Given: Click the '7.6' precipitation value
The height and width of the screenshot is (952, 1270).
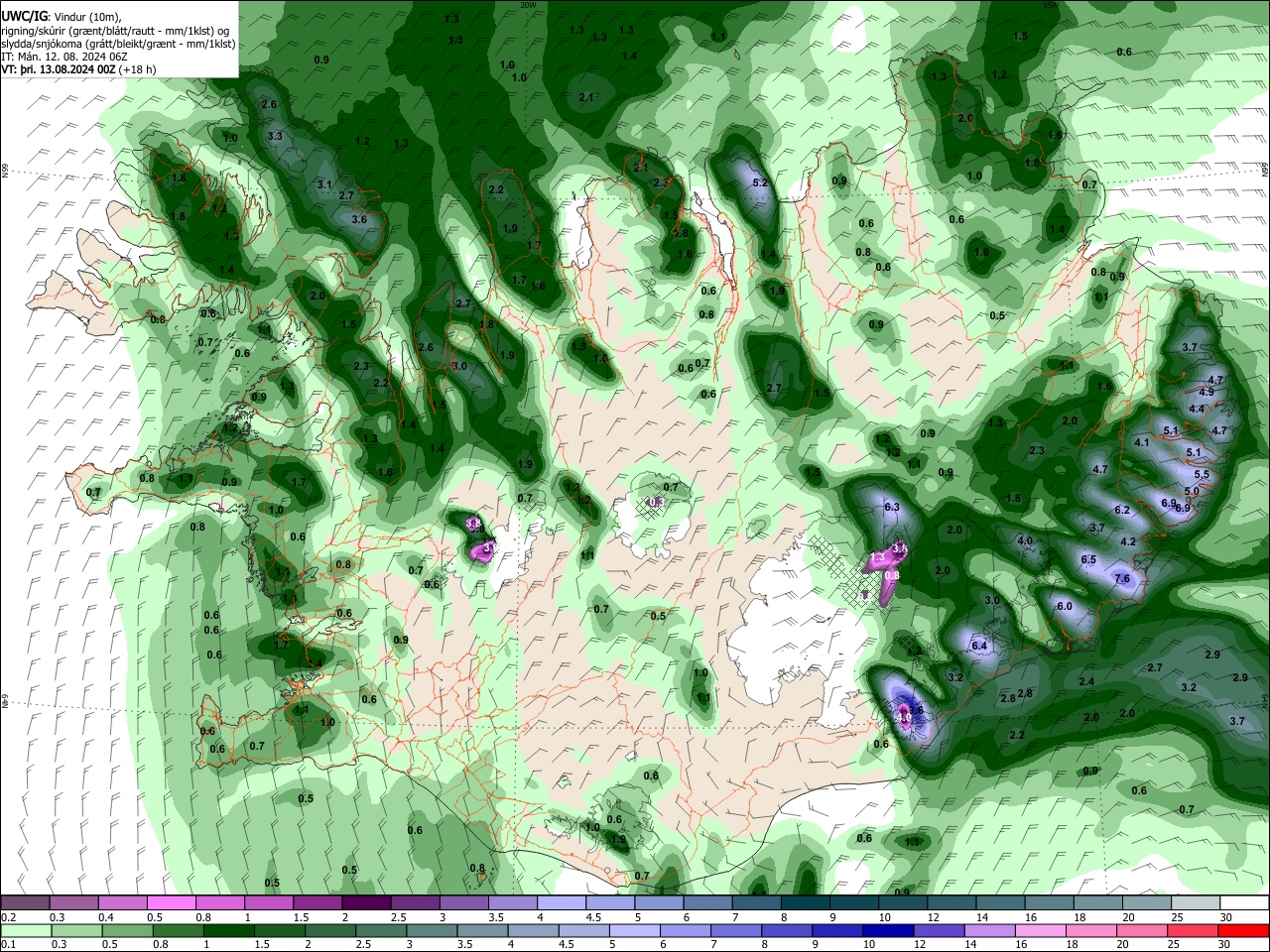Looking at the screenshot, I should (1122, 579).
